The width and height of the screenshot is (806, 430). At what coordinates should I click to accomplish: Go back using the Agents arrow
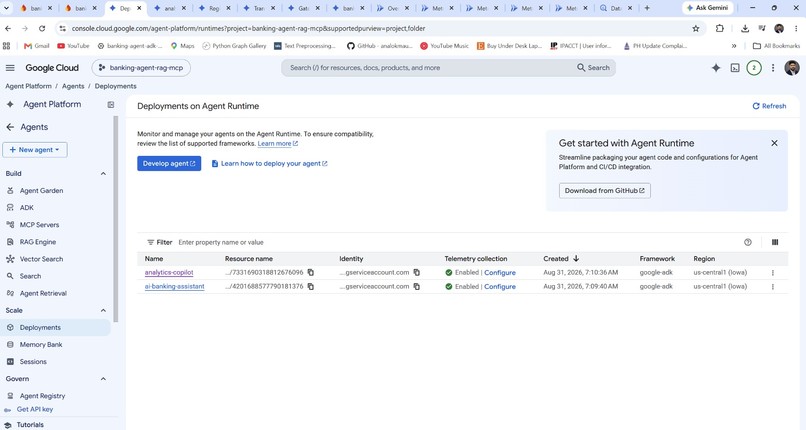(x=10, y=127)
